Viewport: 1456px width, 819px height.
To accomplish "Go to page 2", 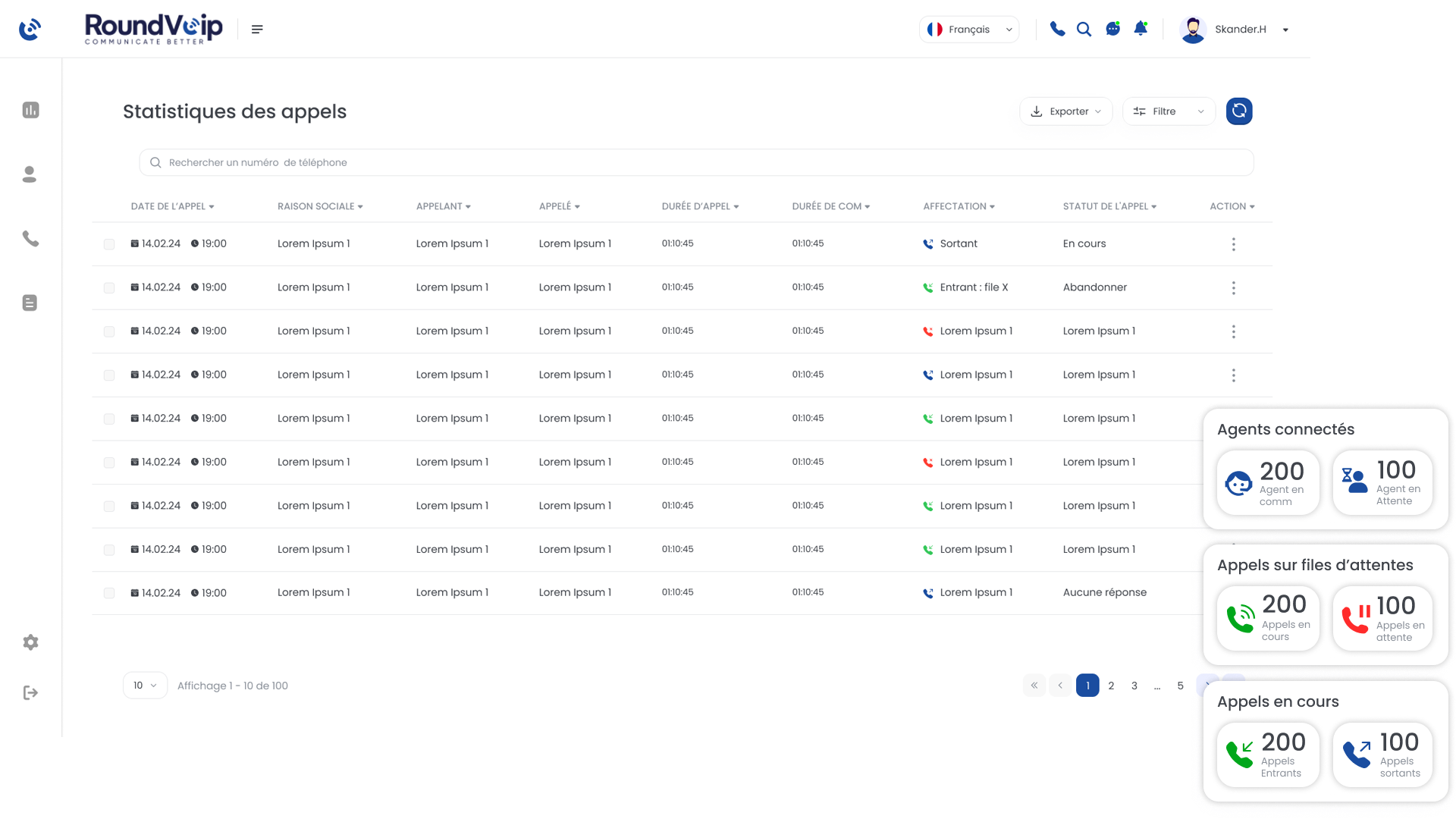I will 1111,686.
